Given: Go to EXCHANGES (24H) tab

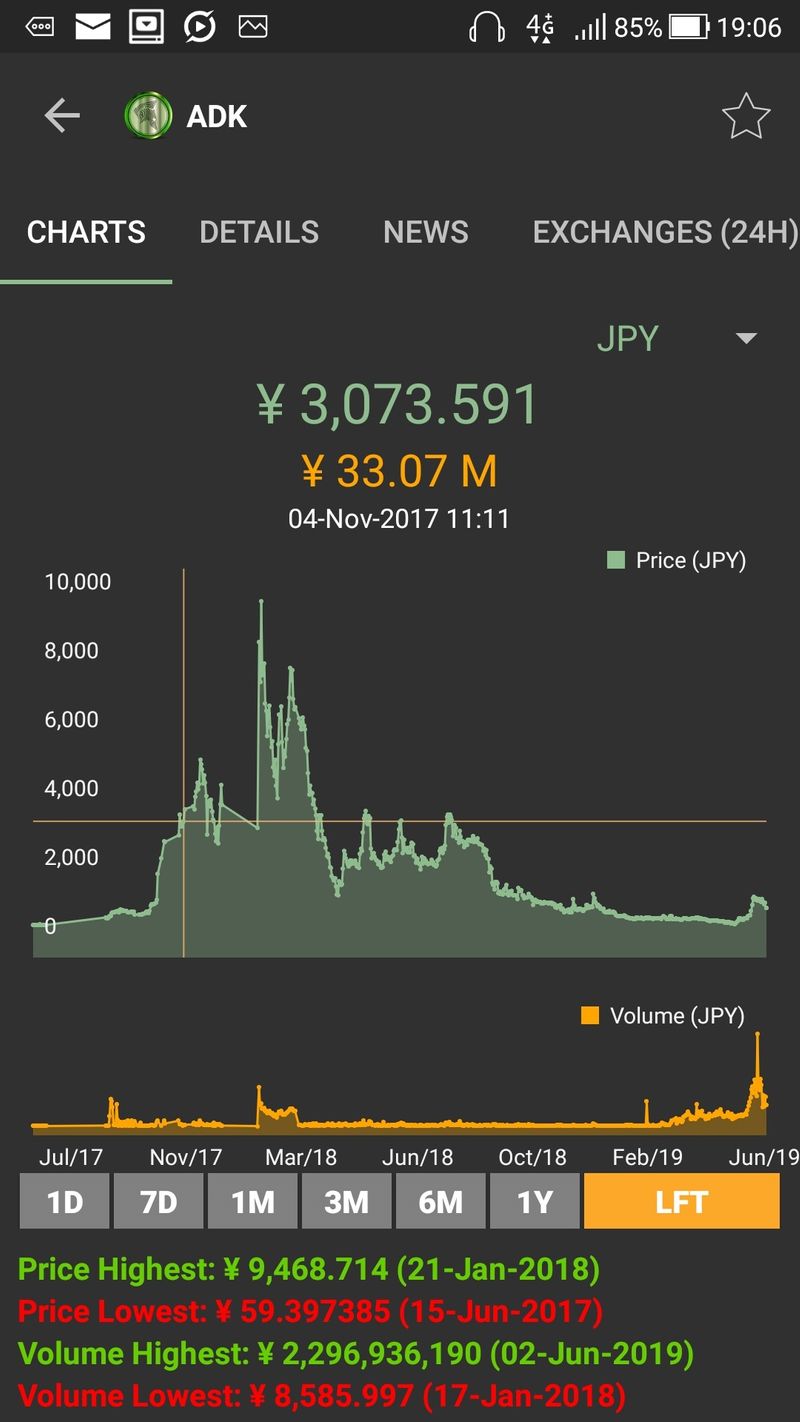Looking at the screenshot, I should [x=664, y=232].
